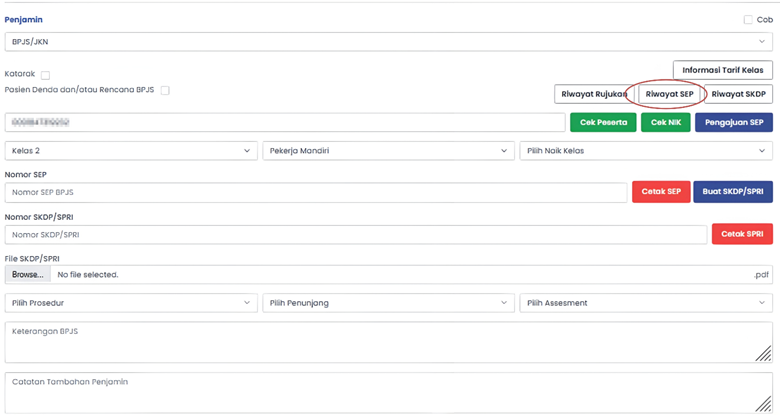Enable the Katarak checkbox

46,75
